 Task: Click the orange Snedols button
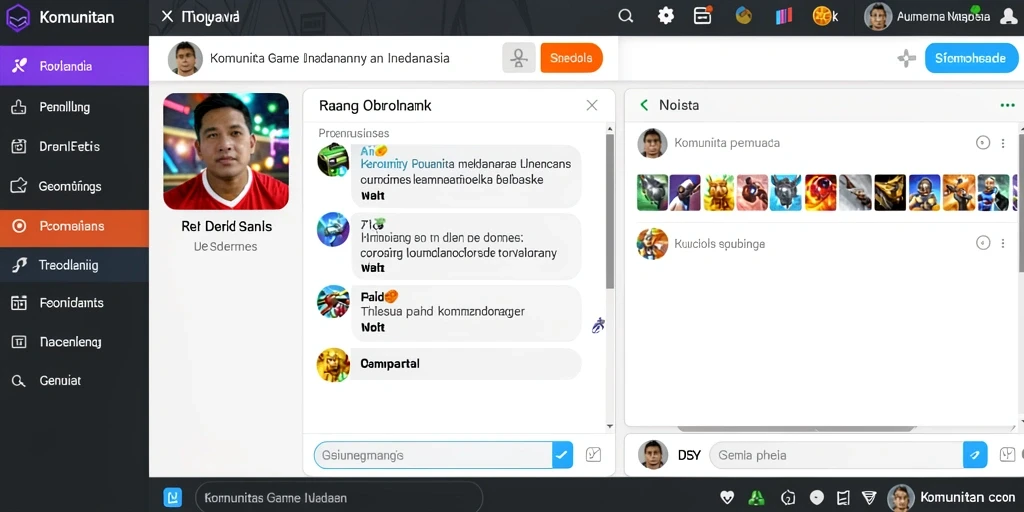click(571, 58)
